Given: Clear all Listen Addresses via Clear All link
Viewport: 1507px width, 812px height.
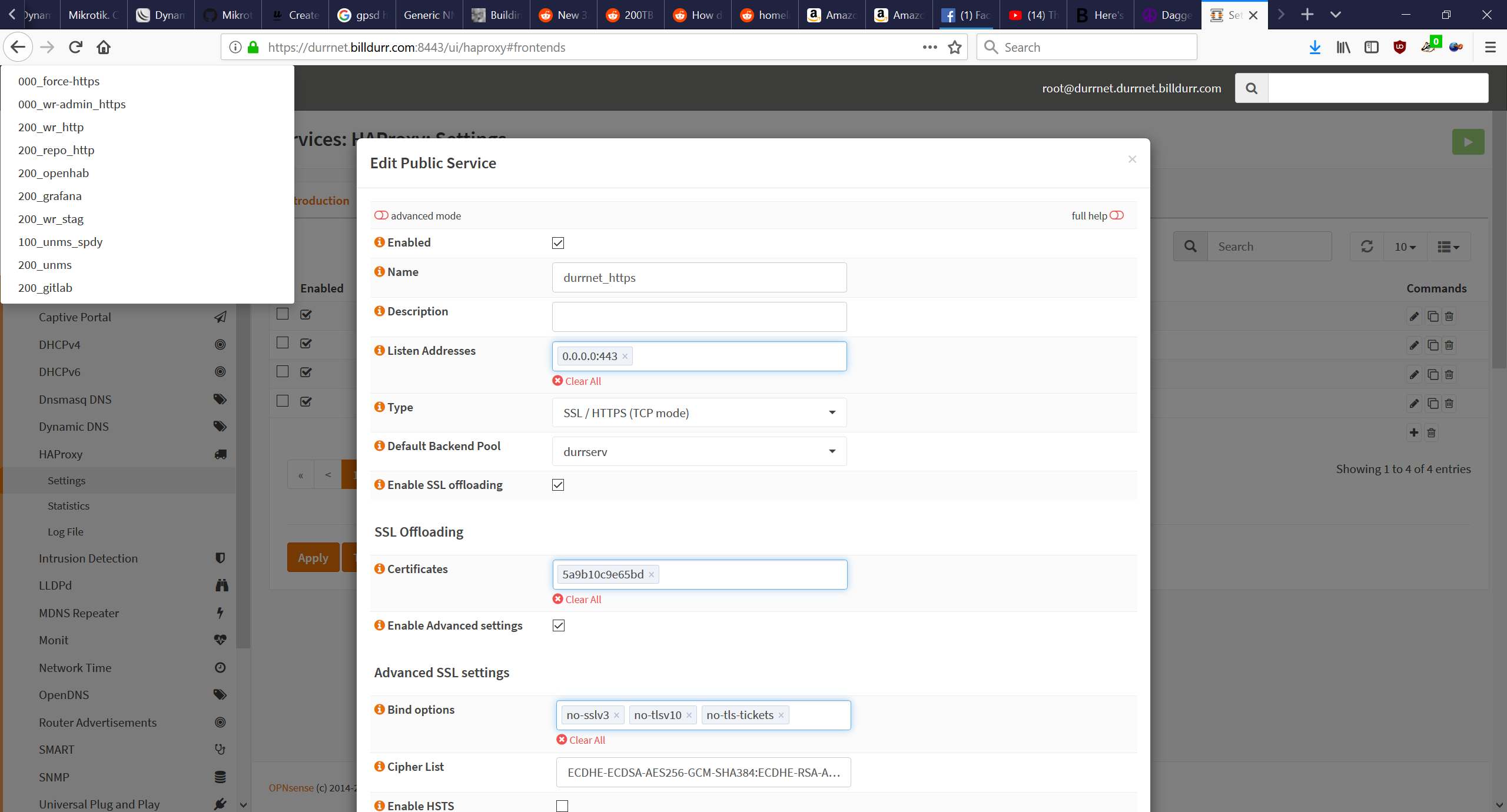Looking at the screenshot, I should (x=576, y=381).
